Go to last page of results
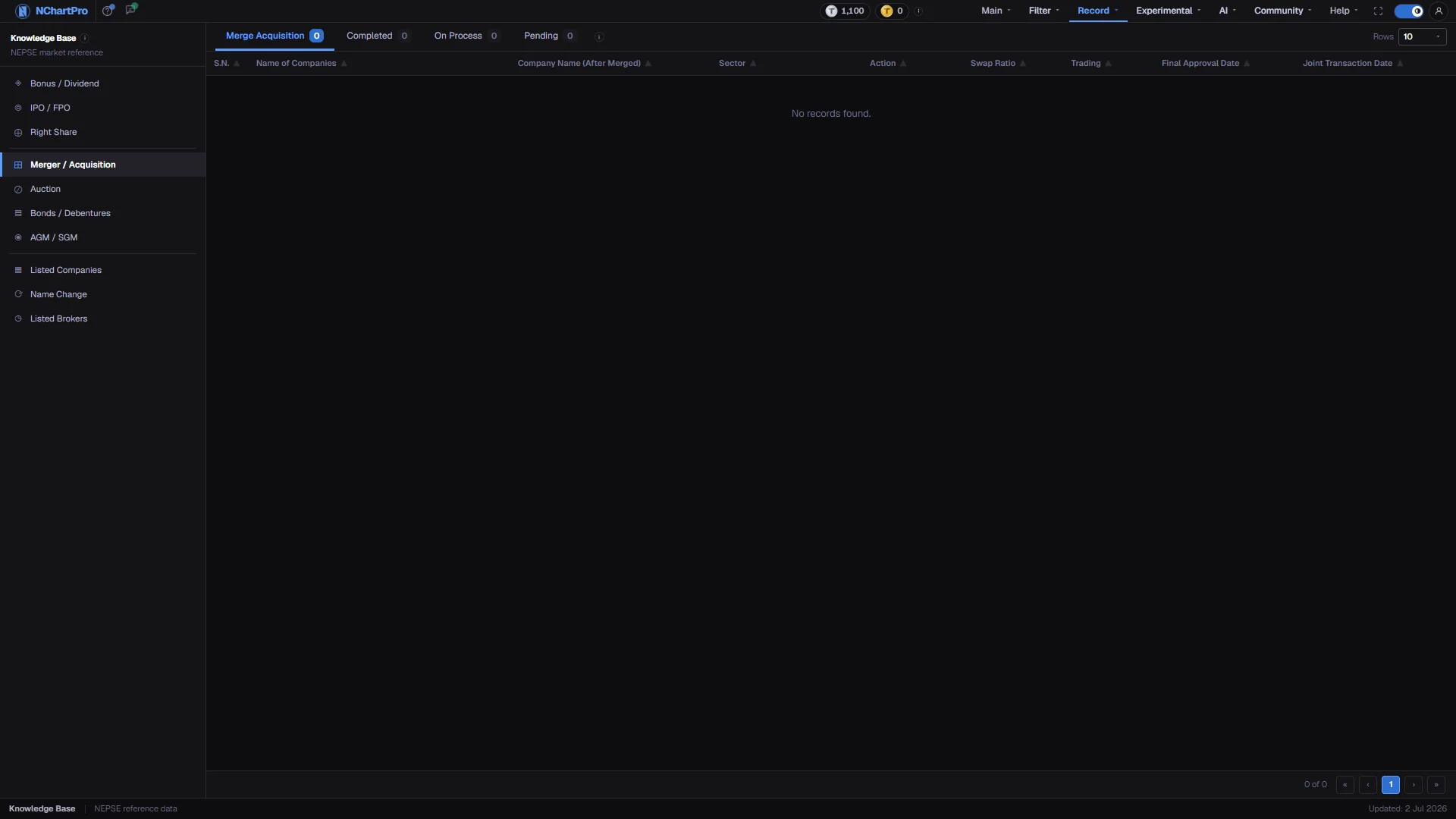Screen dimensions: 1456x819 point(1436,785)
